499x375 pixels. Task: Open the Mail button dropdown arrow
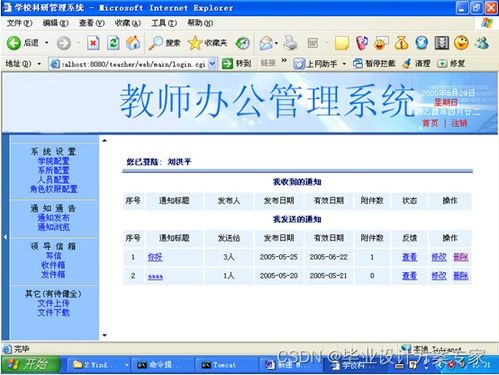coord(276,43)
